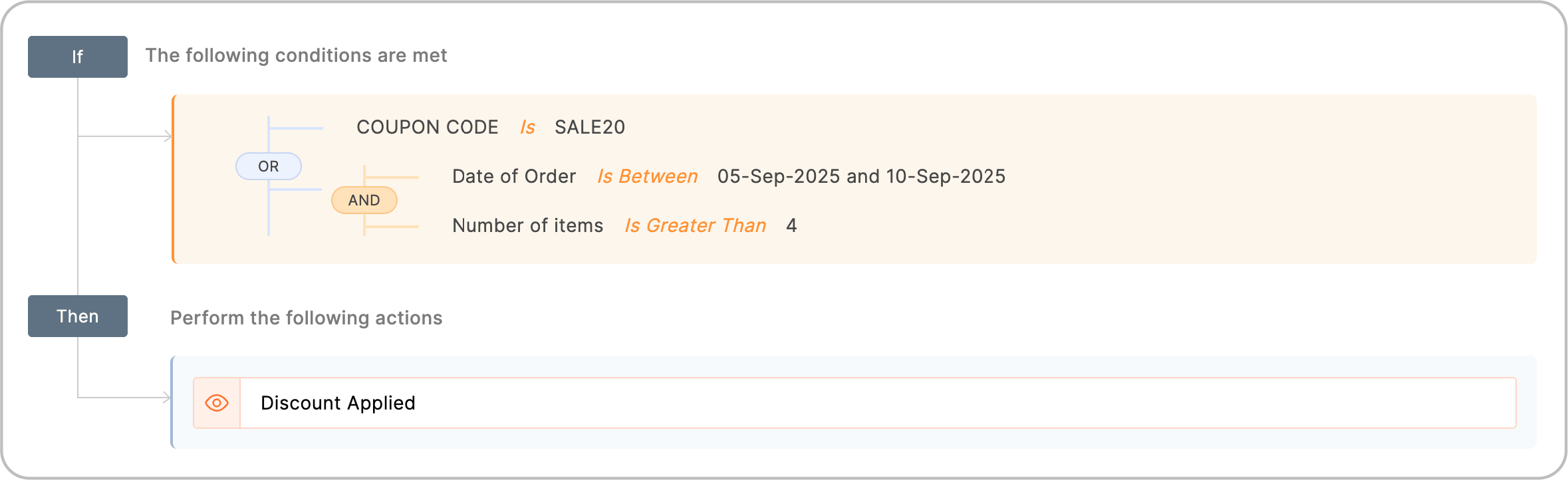This screenshot has height=480, width=1568.
Task: Select the Then badge
Action: tap(77, 316)
